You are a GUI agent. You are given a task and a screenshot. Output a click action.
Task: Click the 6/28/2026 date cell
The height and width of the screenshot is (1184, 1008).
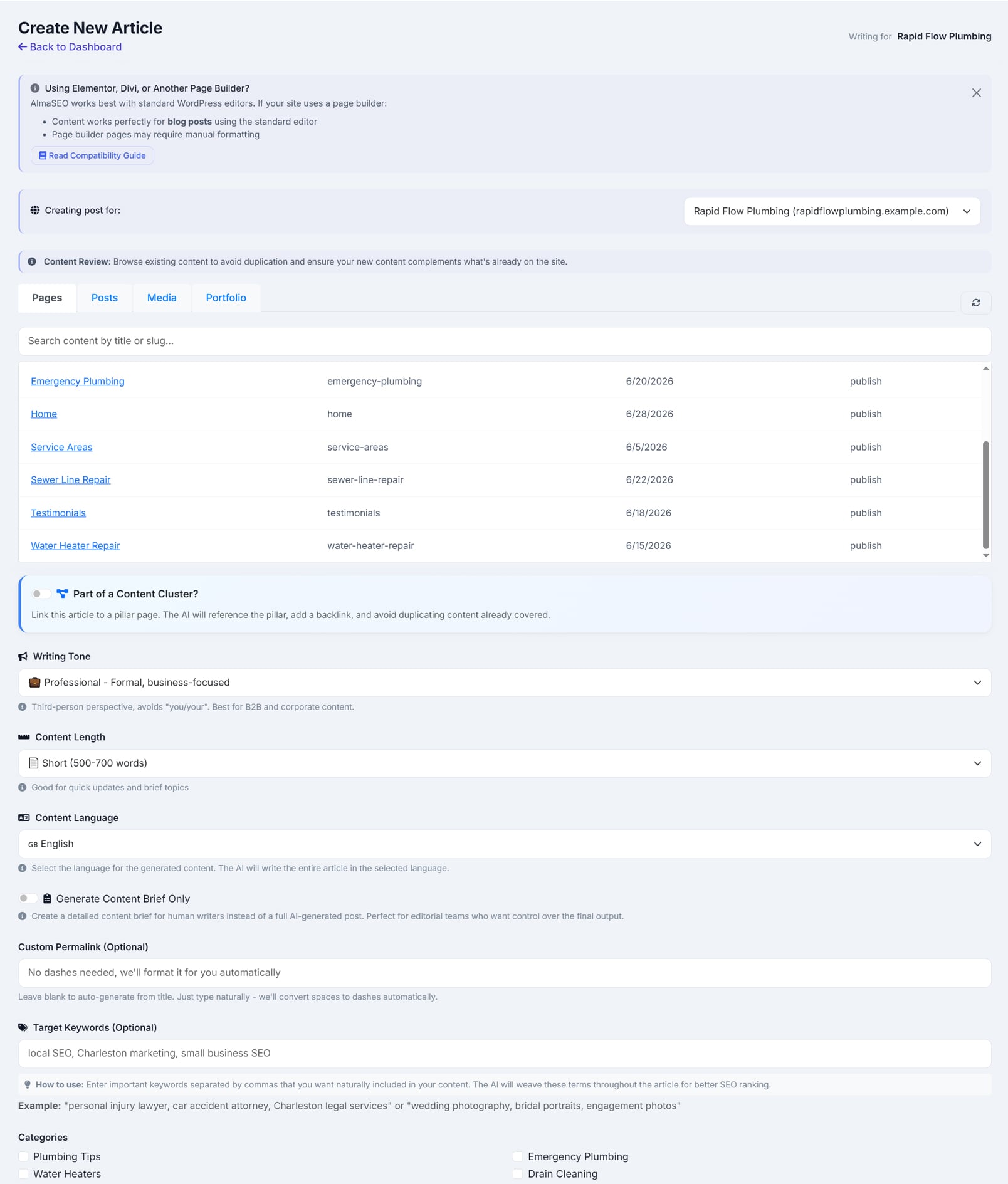click(x=649, y=414)
